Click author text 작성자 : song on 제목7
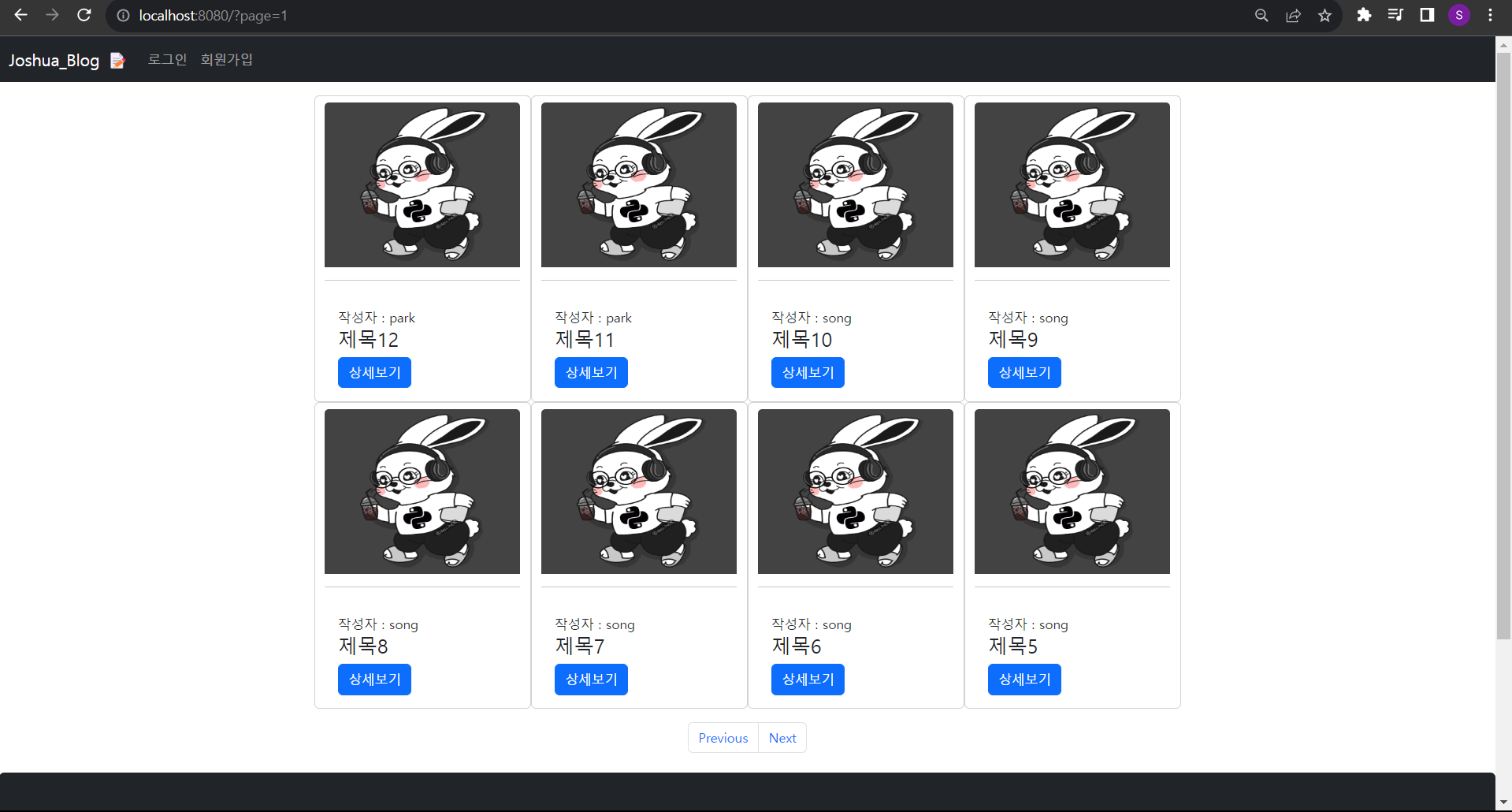The image size is (1512, 812). tap(595, 624)
